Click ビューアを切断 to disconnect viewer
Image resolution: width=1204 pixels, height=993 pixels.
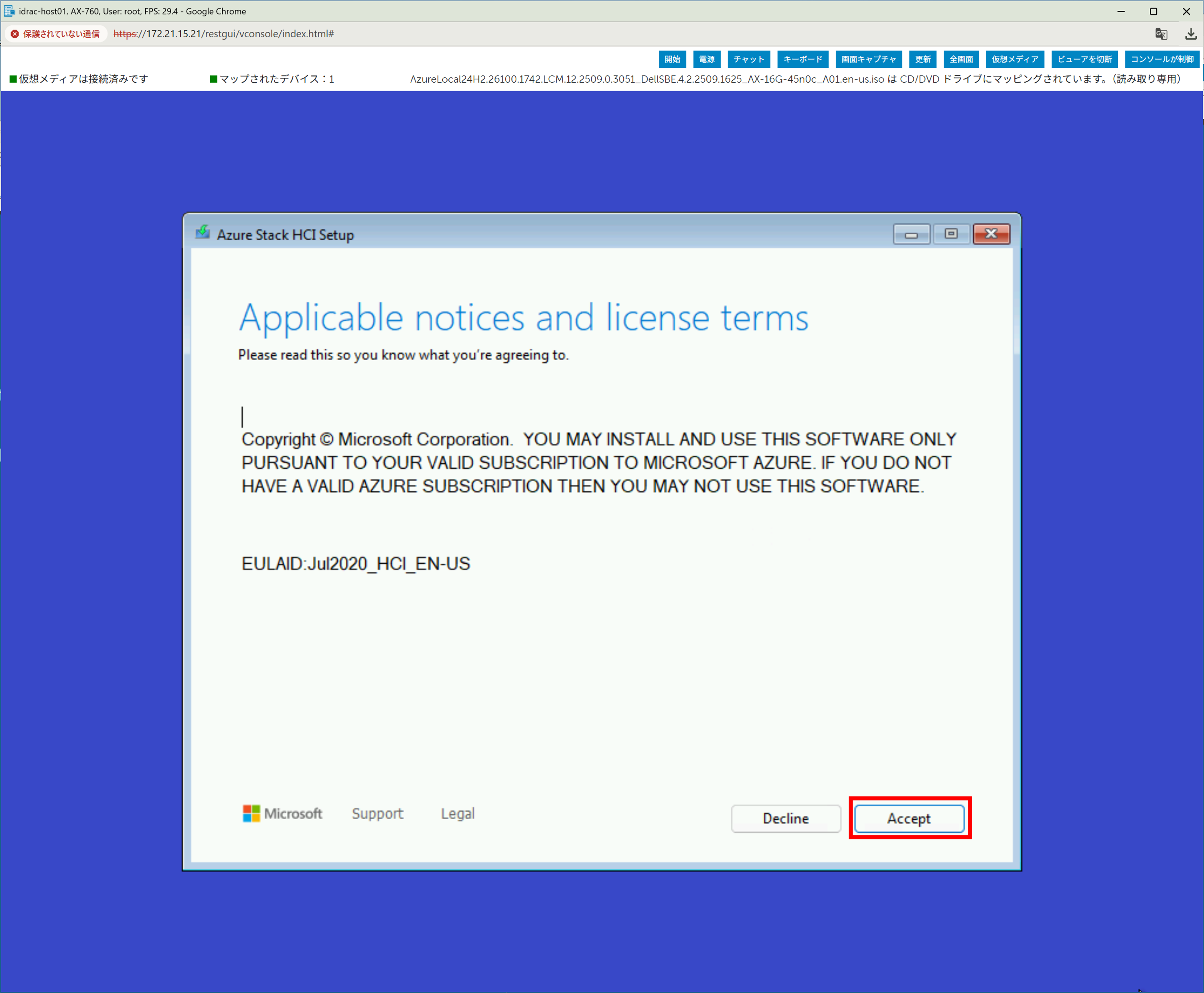click(1084, 59)
